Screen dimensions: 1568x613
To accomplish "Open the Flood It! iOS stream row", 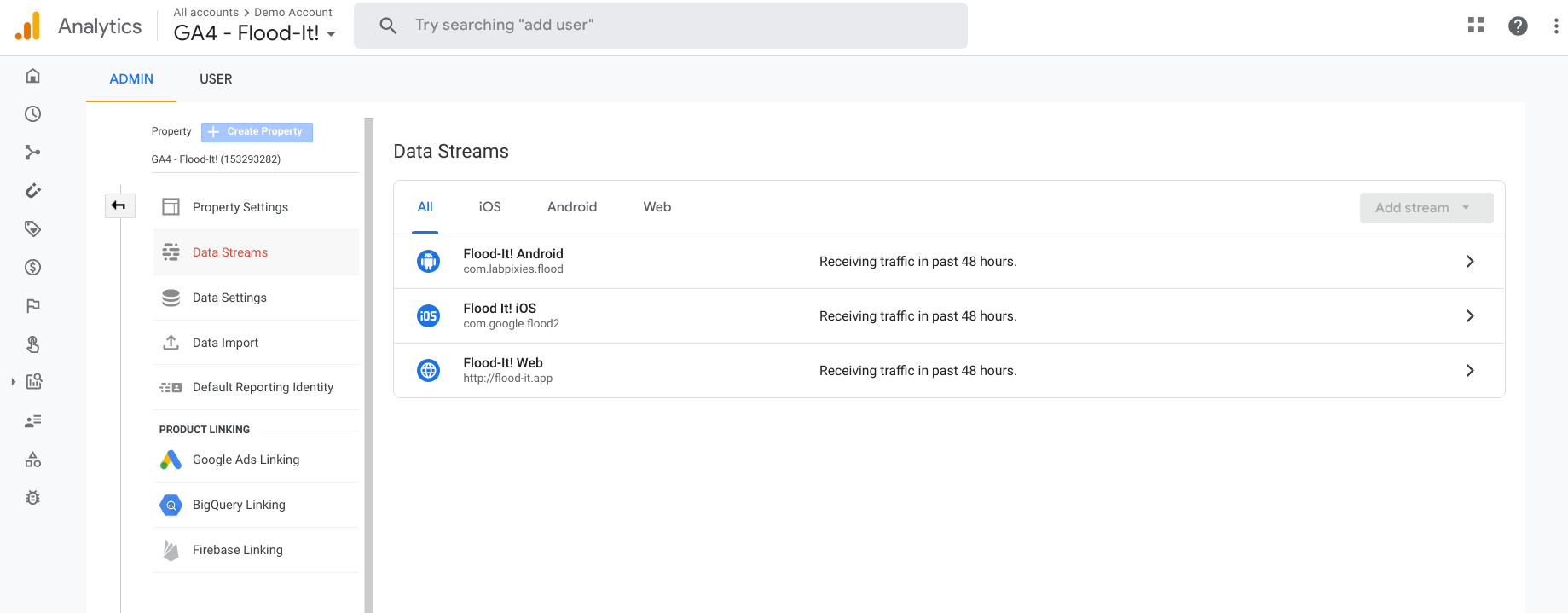I will click(949, 316).
